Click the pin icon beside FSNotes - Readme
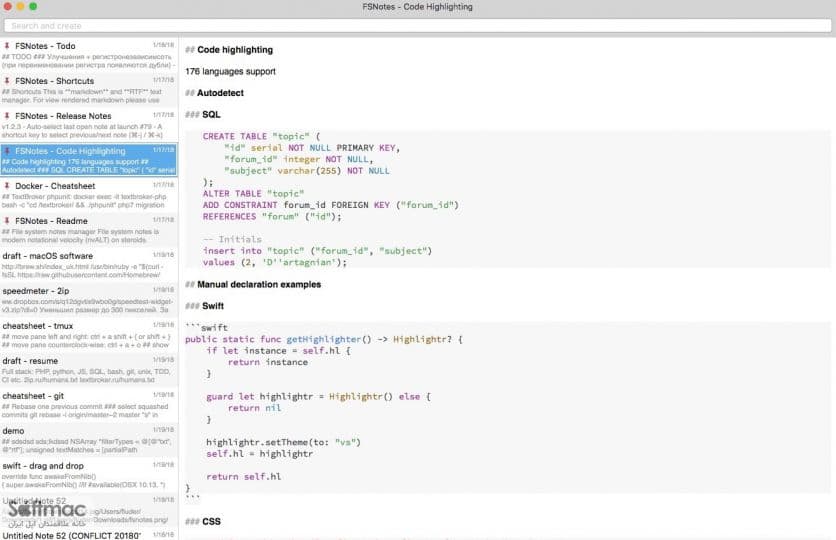This screenshot has width=836, height=540. [7, 221]
